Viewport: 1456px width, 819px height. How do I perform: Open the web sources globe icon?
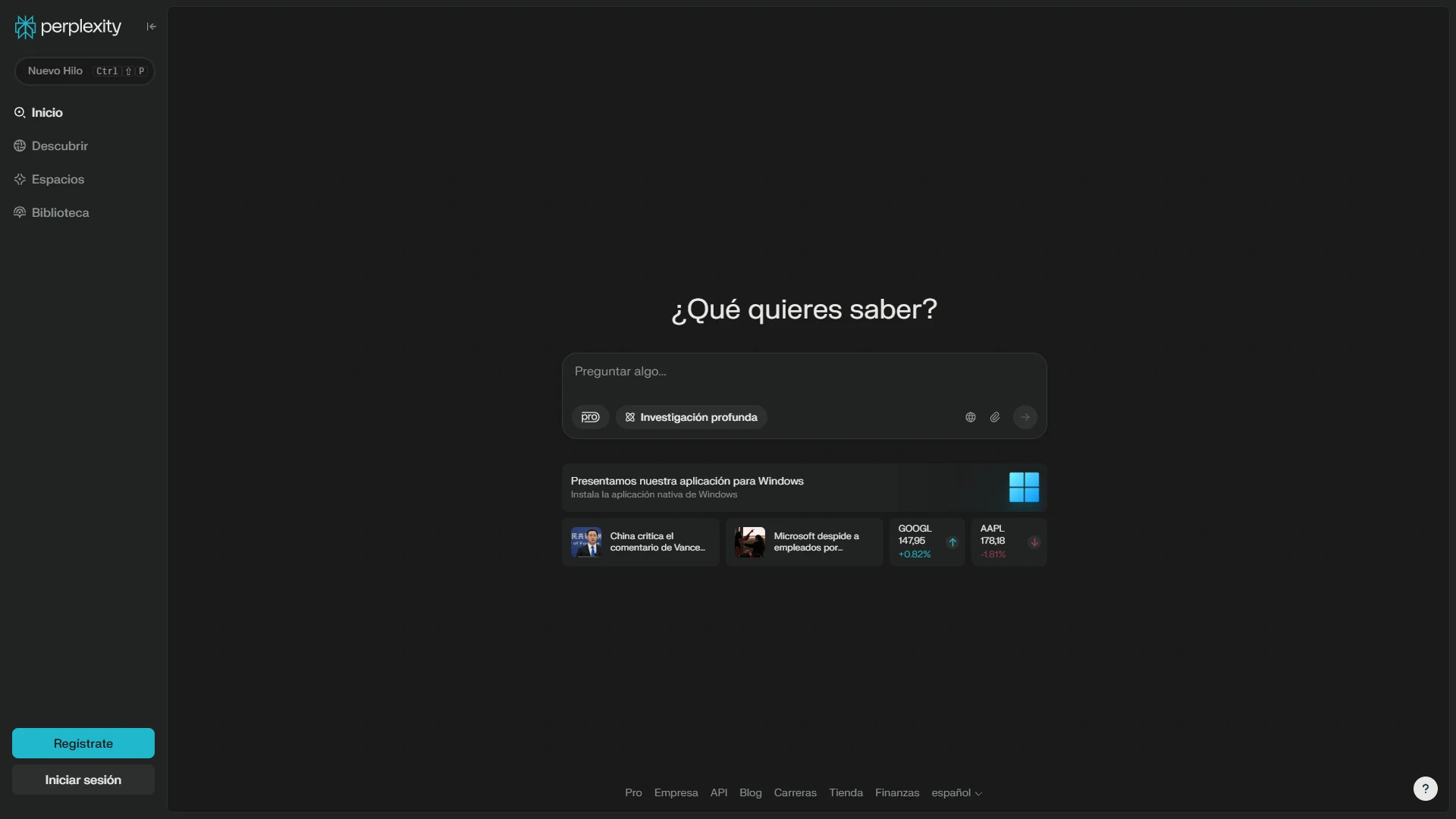(971, 417)
